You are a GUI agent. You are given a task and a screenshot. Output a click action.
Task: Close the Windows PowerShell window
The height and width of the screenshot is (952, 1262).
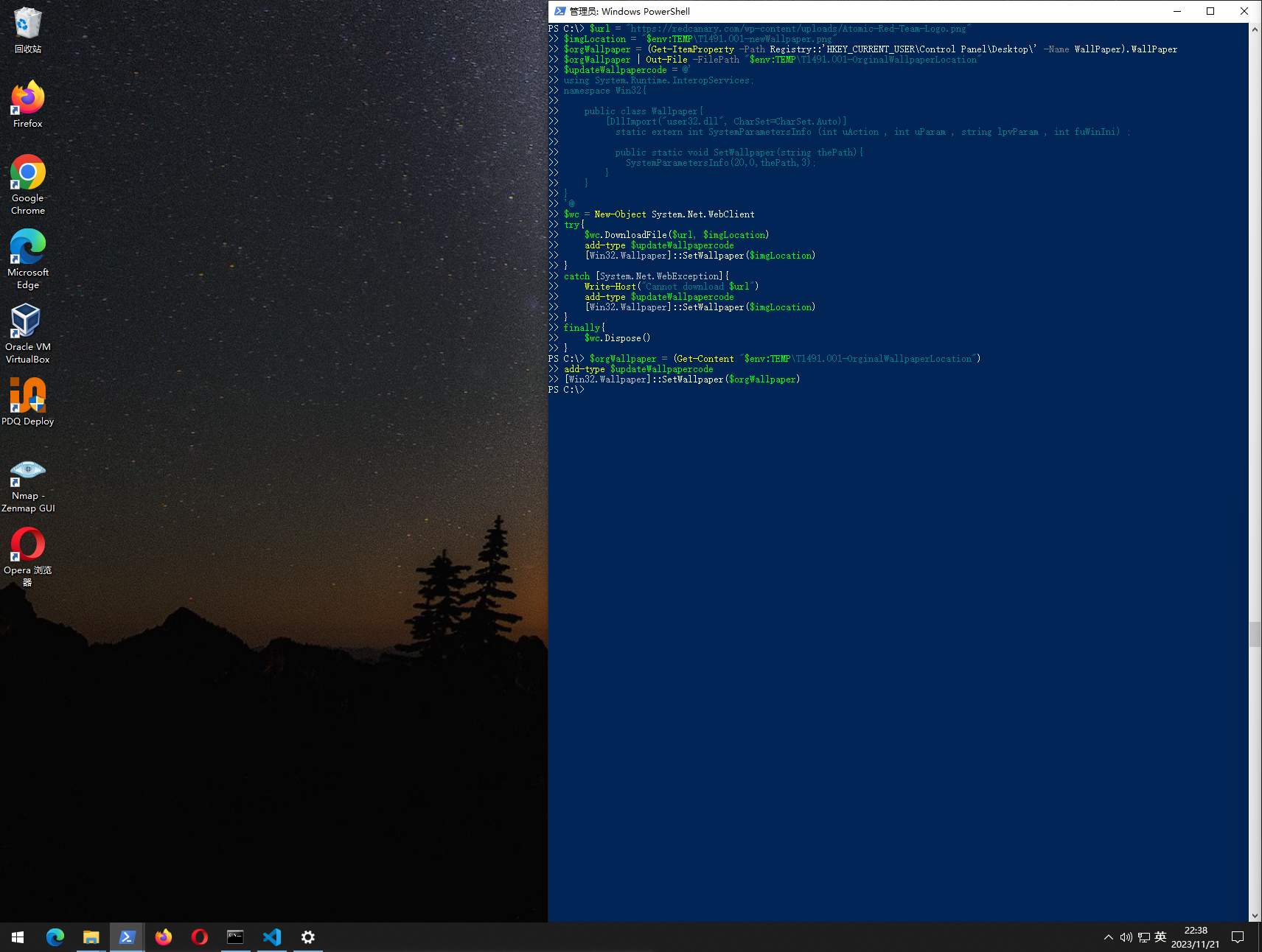(1244, 11)
